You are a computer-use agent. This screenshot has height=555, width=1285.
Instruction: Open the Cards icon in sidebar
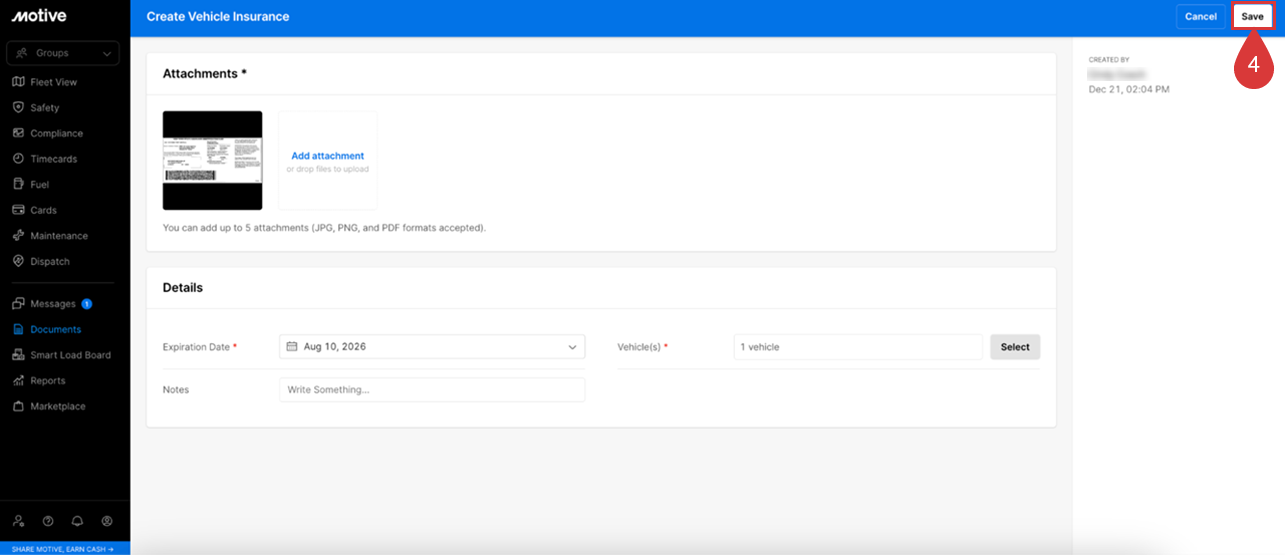pyautogui.click(x=18, y=210)
